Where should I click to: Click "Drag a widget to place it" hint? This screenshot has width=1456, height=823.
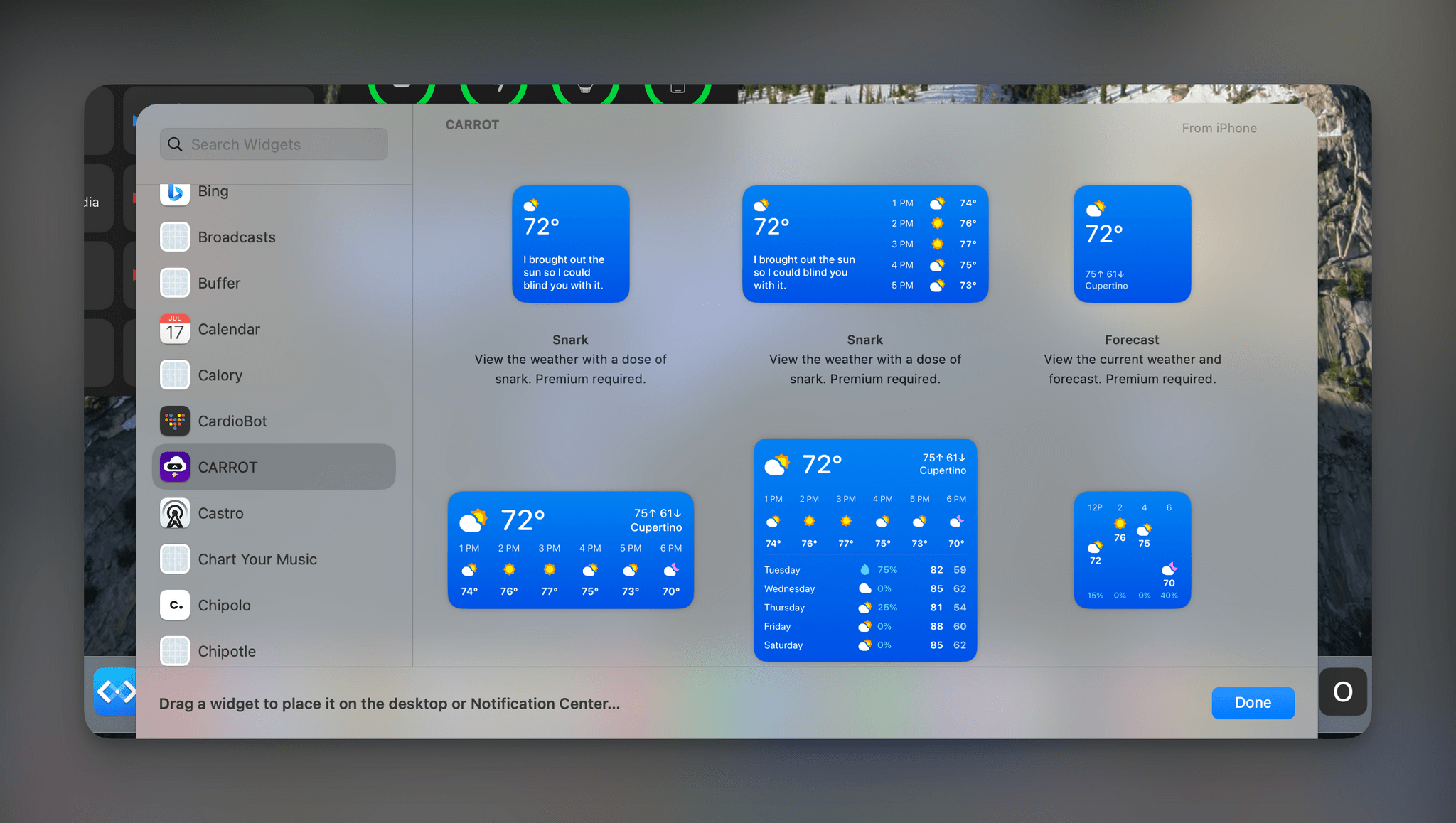click(x=389, y=704)
